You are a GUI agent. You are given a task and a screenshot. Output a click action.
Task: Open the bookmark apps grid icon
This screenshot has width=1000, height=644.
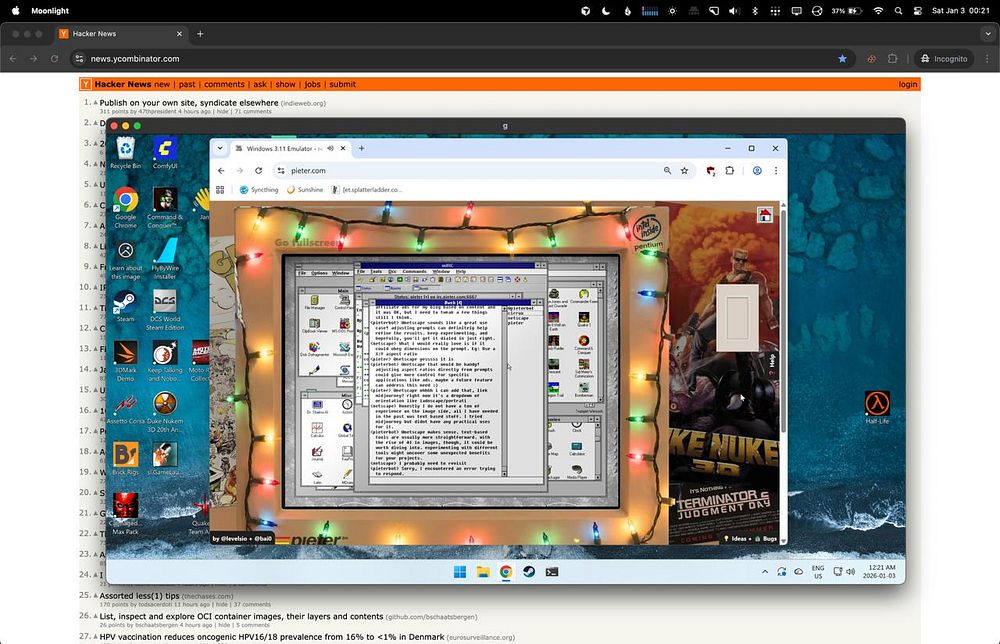(x=220, y=190)
